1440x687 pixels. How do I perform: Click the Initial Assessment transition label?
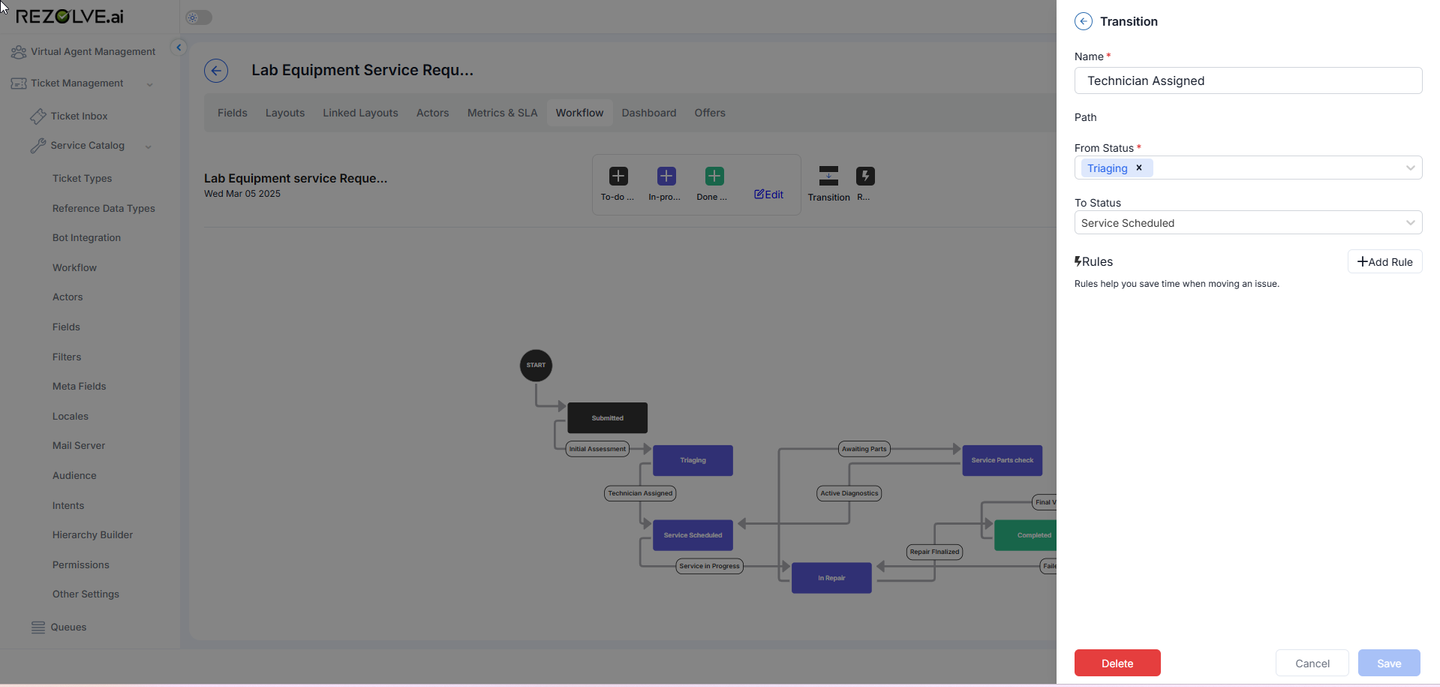tap(597, 449)
